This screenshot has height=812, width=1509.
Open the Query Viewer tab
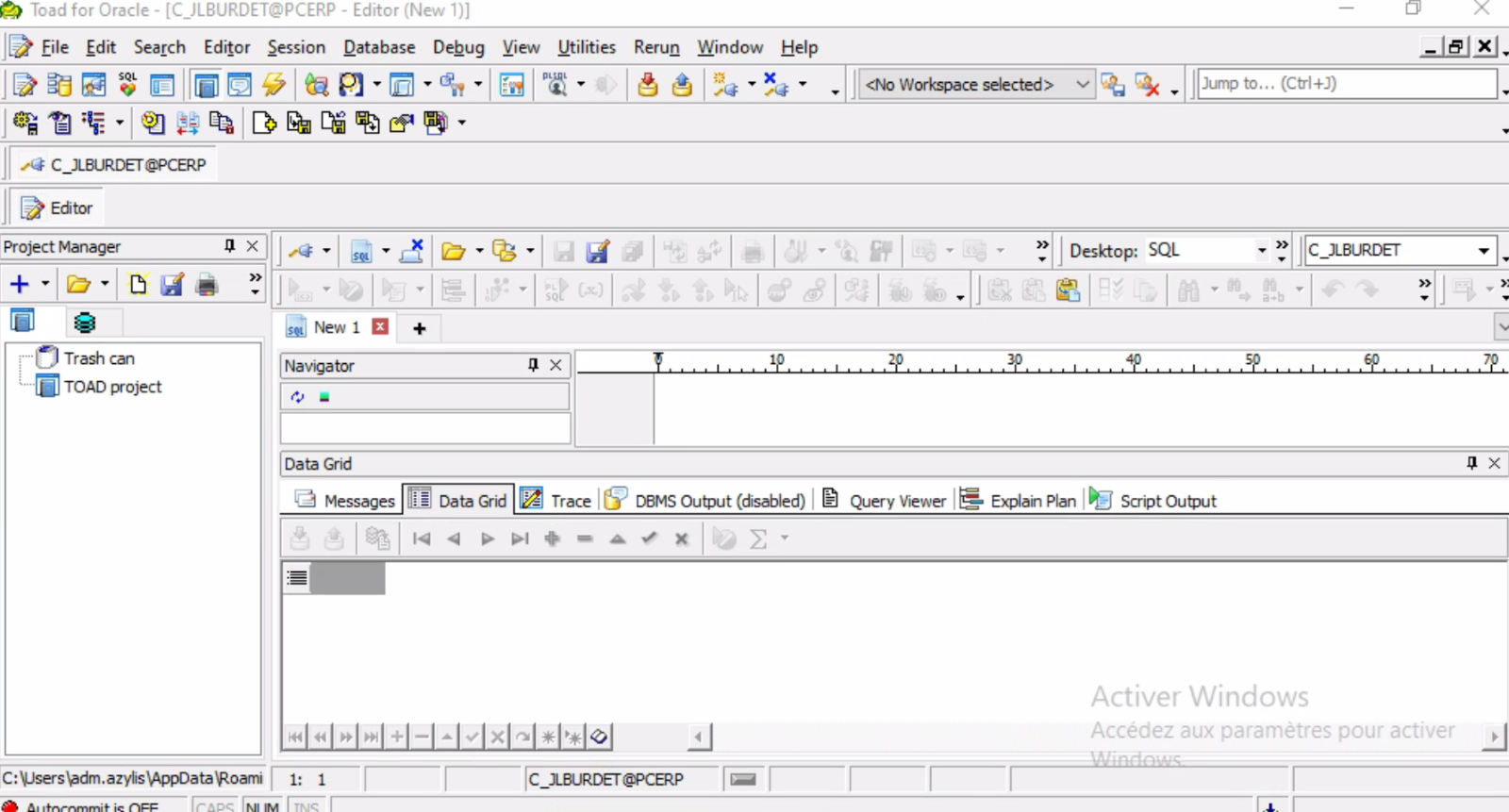point(884,501)
